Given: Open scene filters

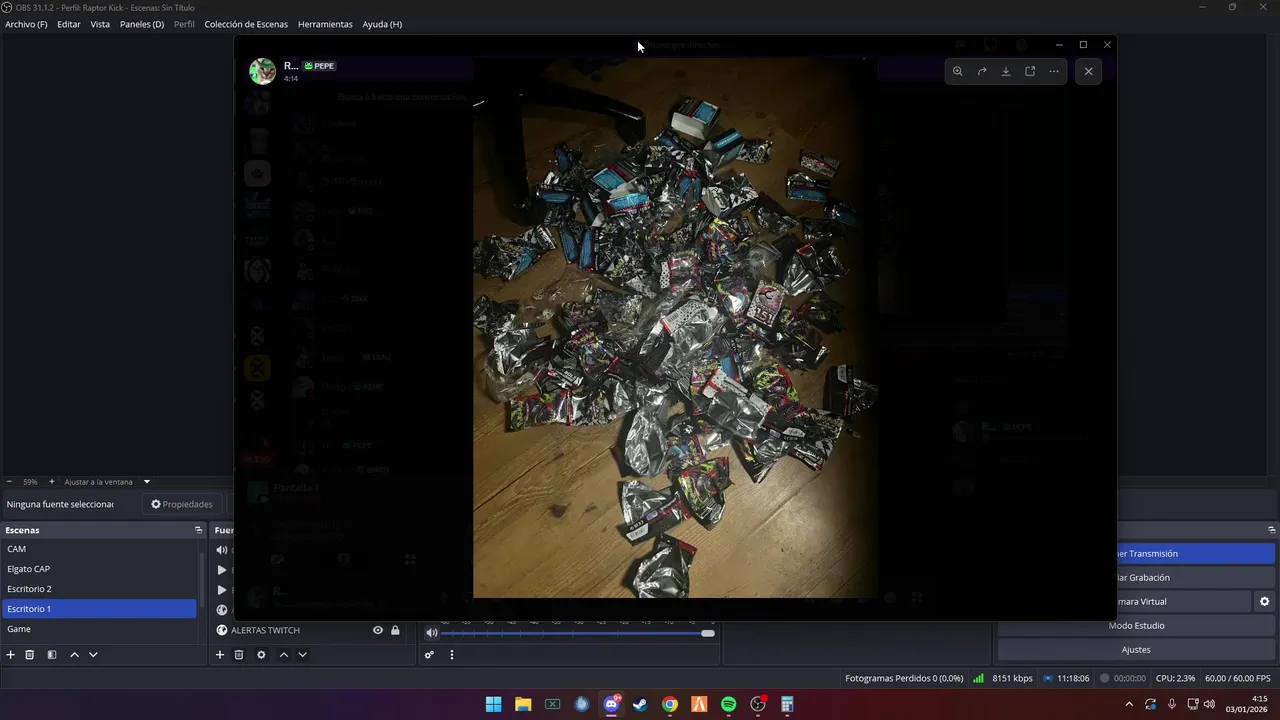Looking at the screenshot, I should pos(52,655).
